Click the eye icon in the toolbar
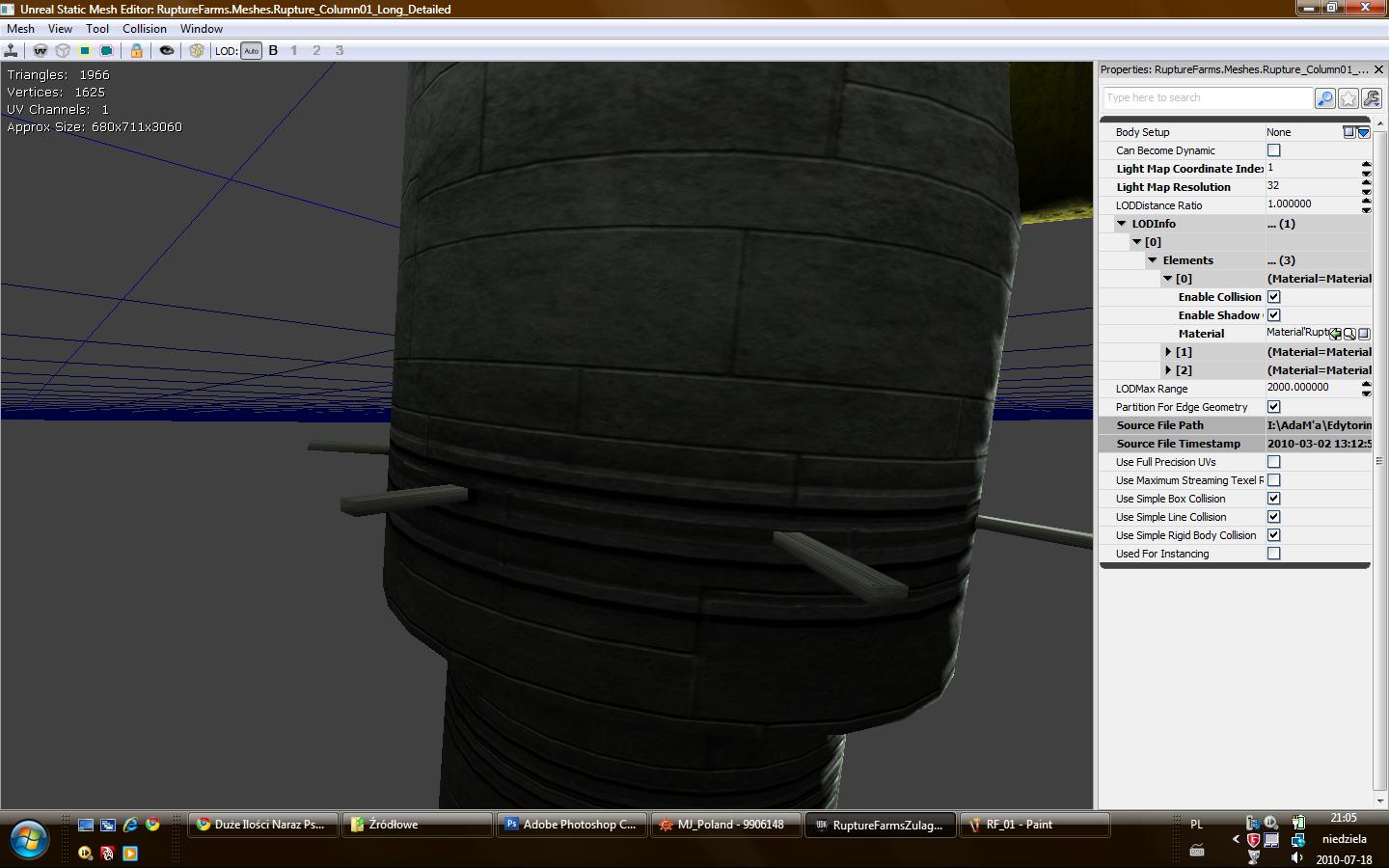The width and height of the screenshot is (1389, 868). pyautogui.click(x=167, y=50)
